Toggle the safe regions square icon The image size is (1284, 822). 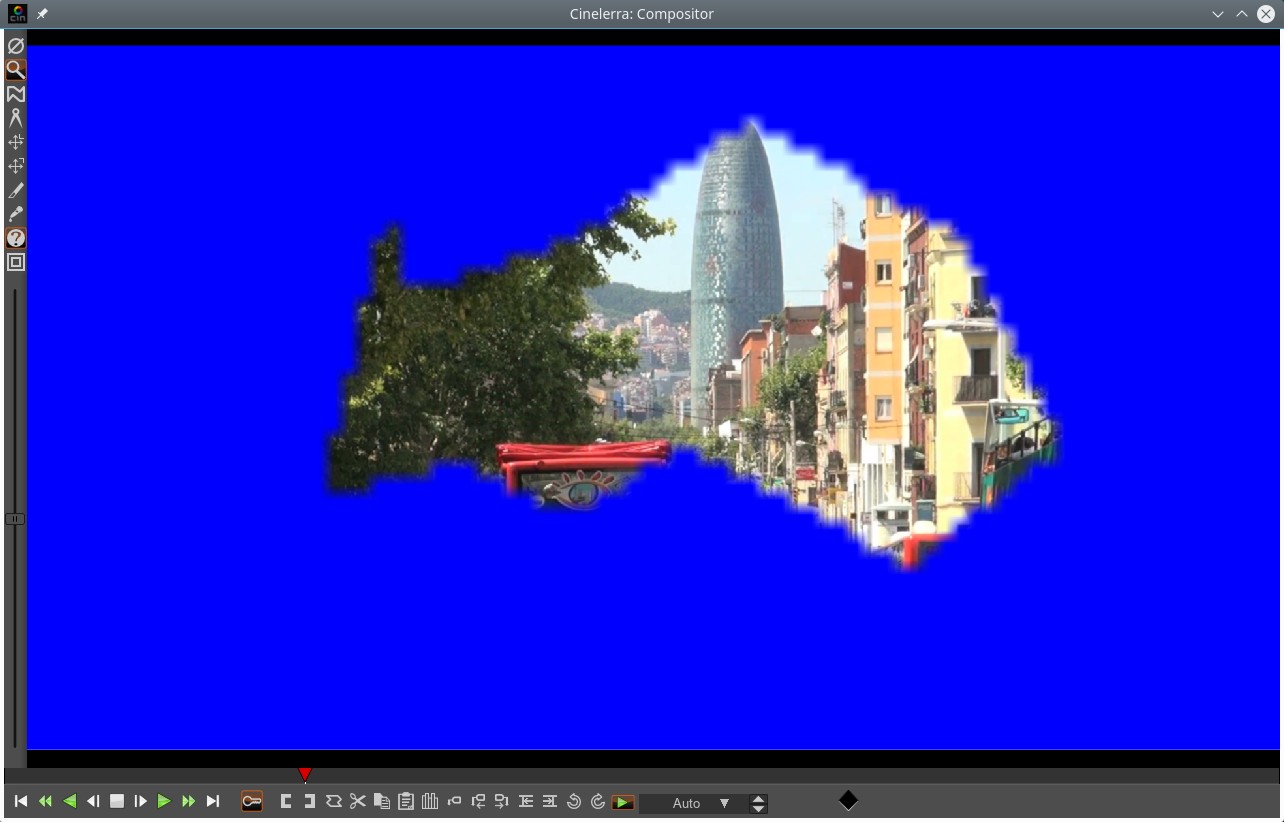click(15, 262)
